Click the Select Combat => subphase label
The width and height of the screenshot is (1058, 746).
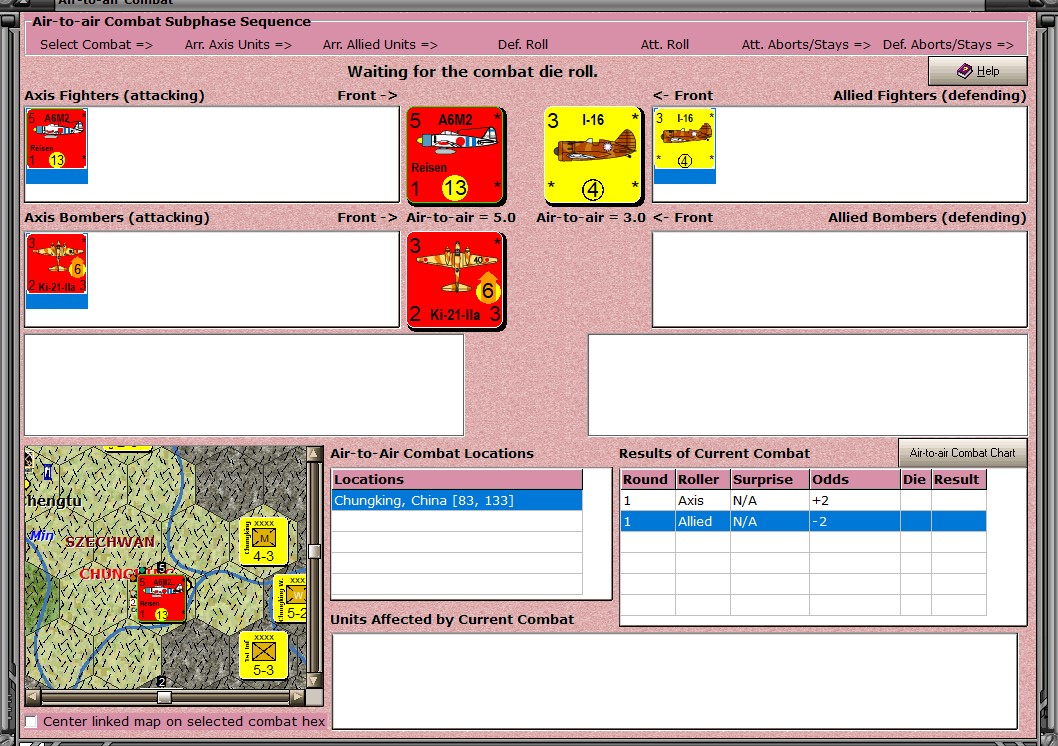(96, 45)
